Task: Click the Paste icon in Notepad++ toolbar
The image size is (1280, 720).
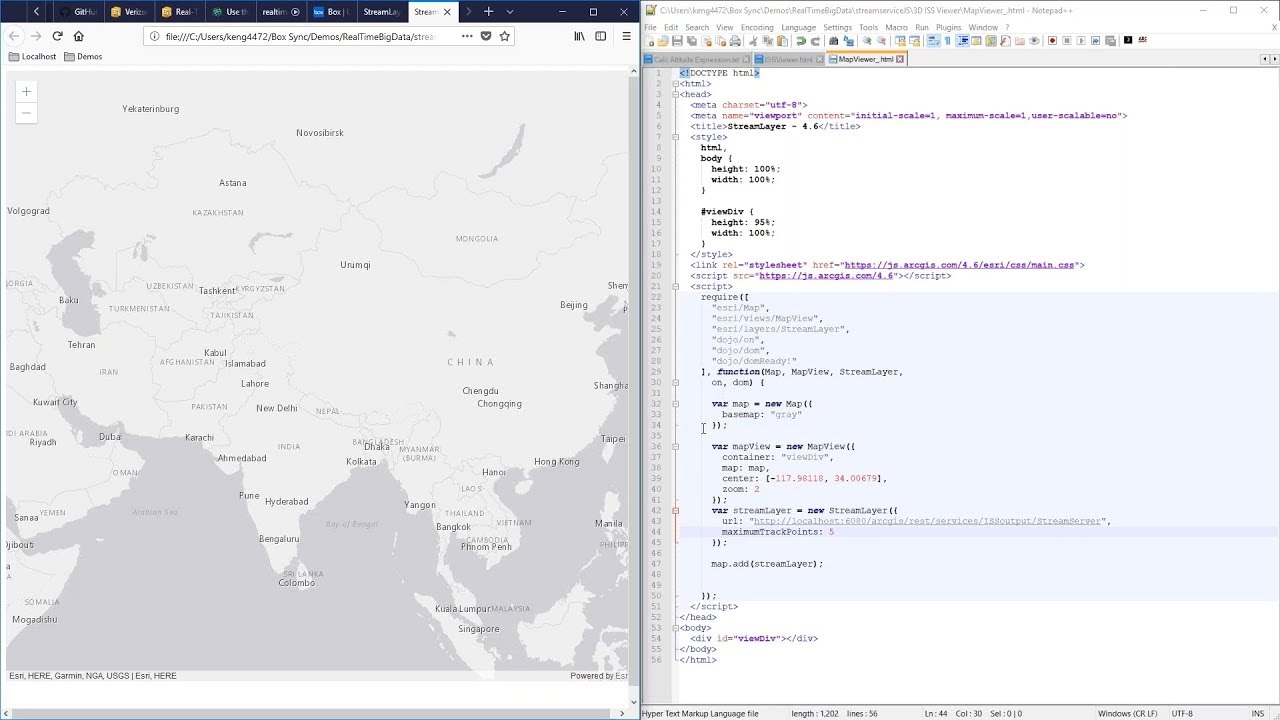Action: (782, 41)
